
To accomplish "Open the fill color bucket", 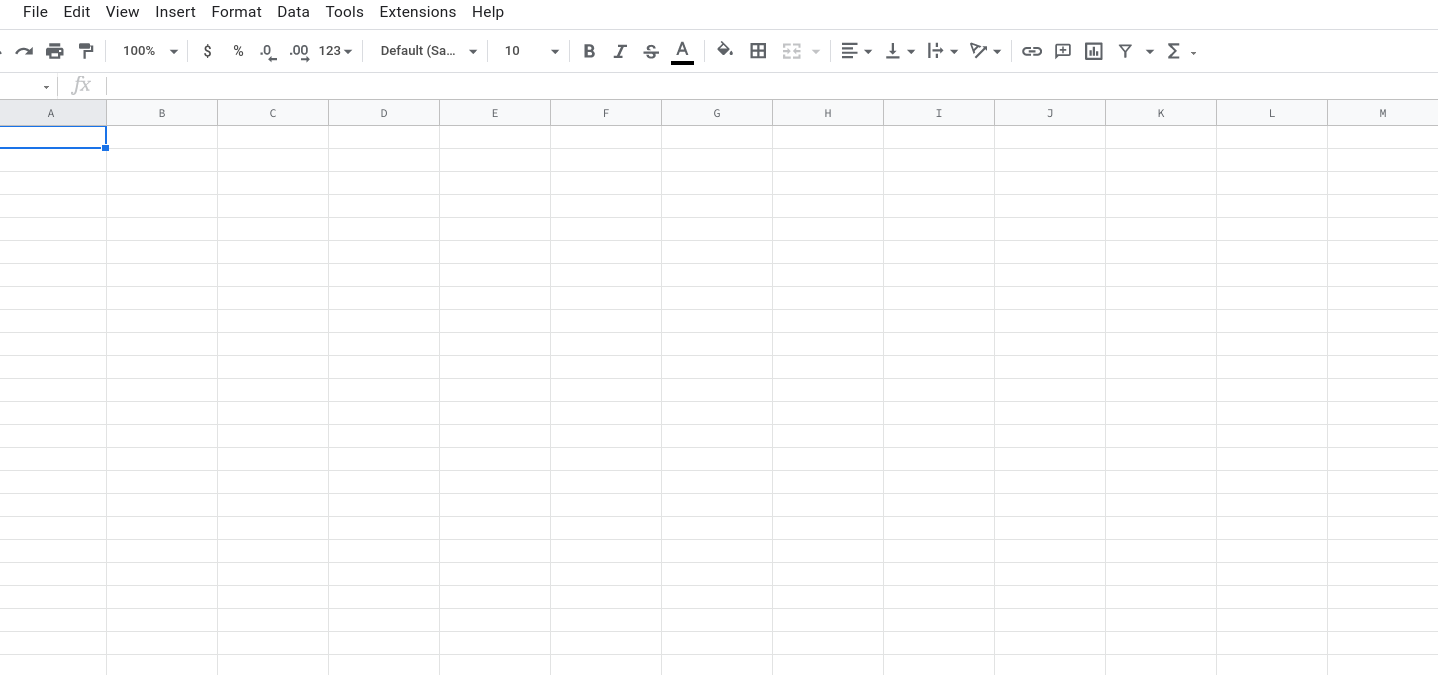I will click(725, 50).
